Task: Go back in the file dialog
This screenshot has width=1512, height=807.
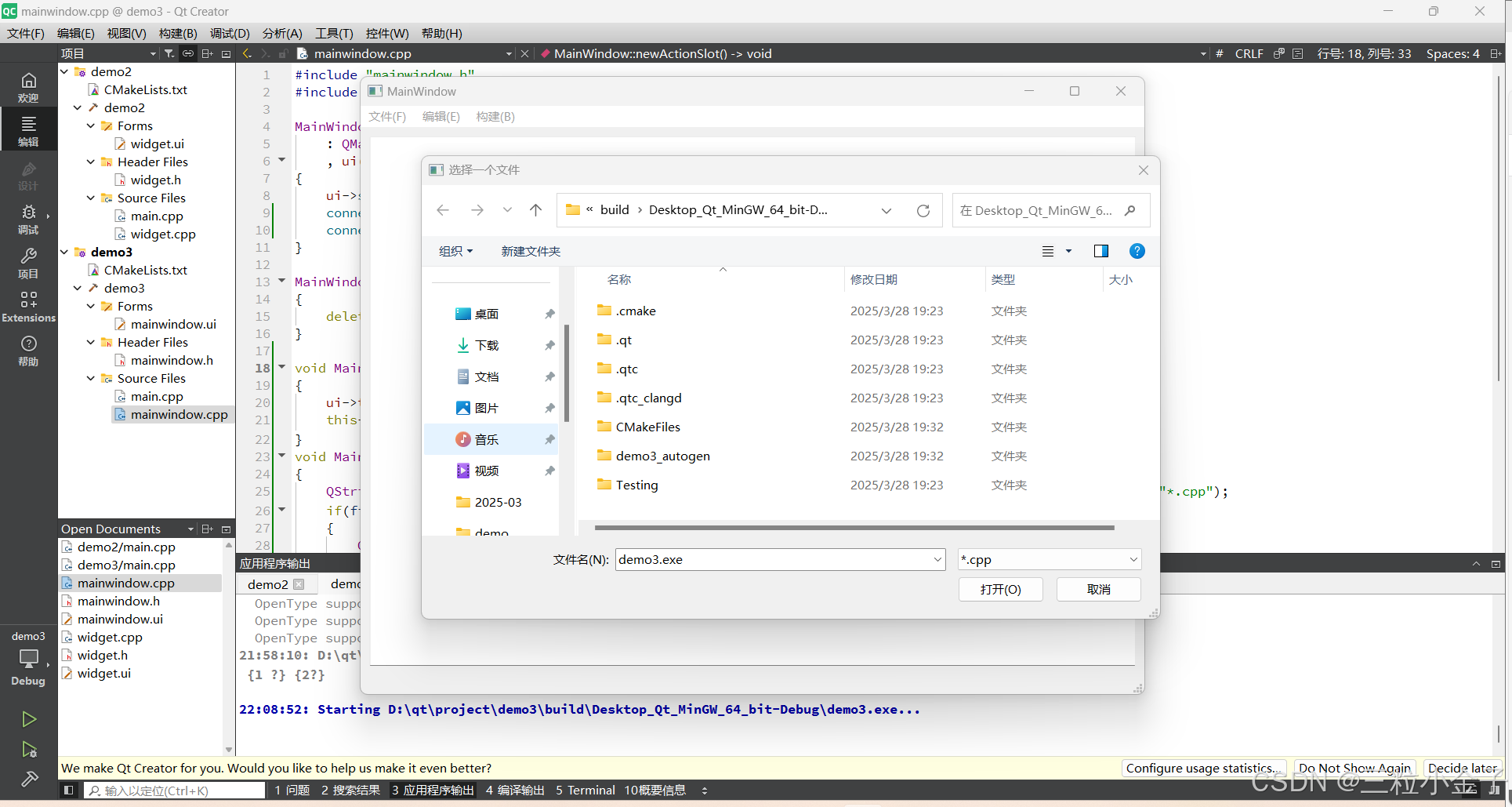Action: (443, 210)
